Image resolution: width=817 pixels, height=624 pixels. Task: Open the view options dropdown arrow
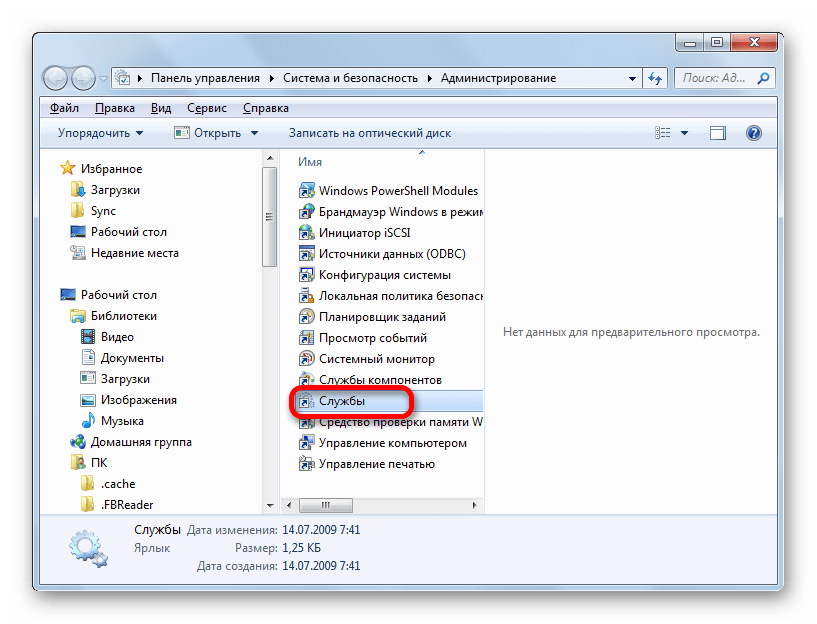coord(684,133)
